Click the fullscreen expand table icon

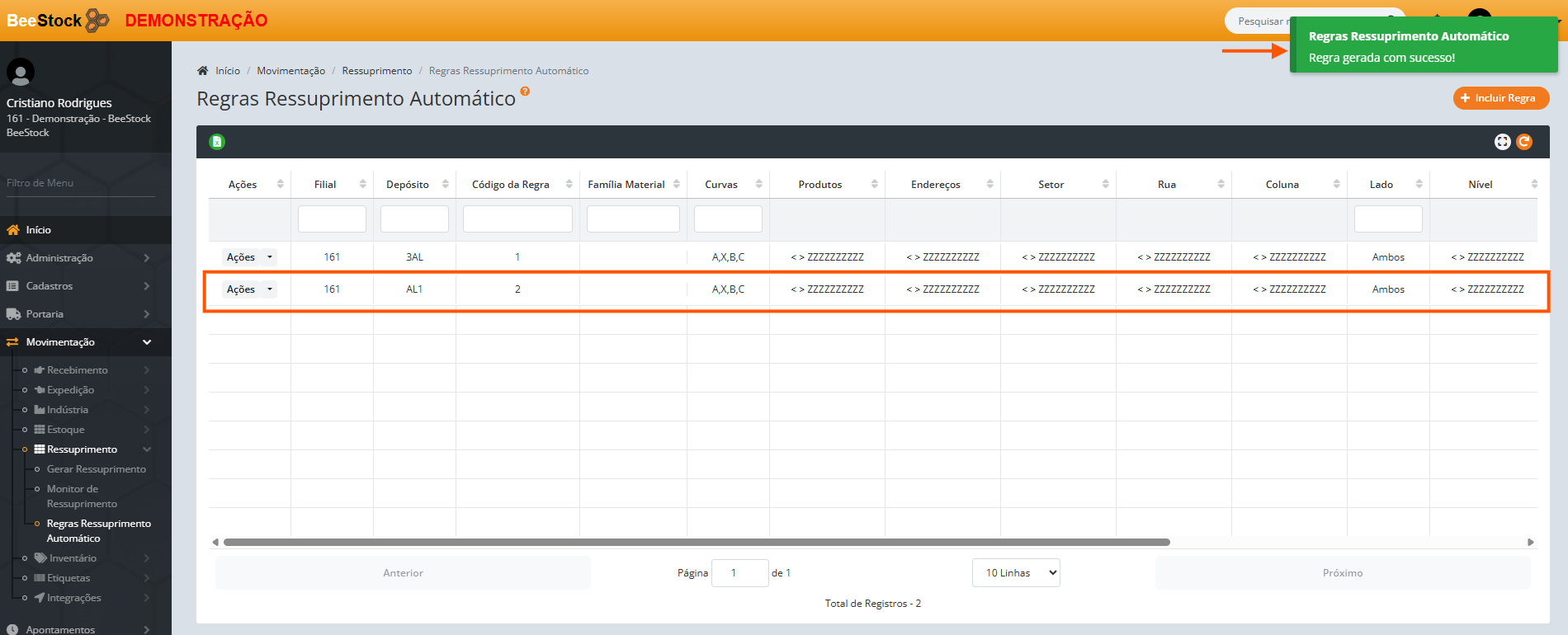tap(1502, 142)
